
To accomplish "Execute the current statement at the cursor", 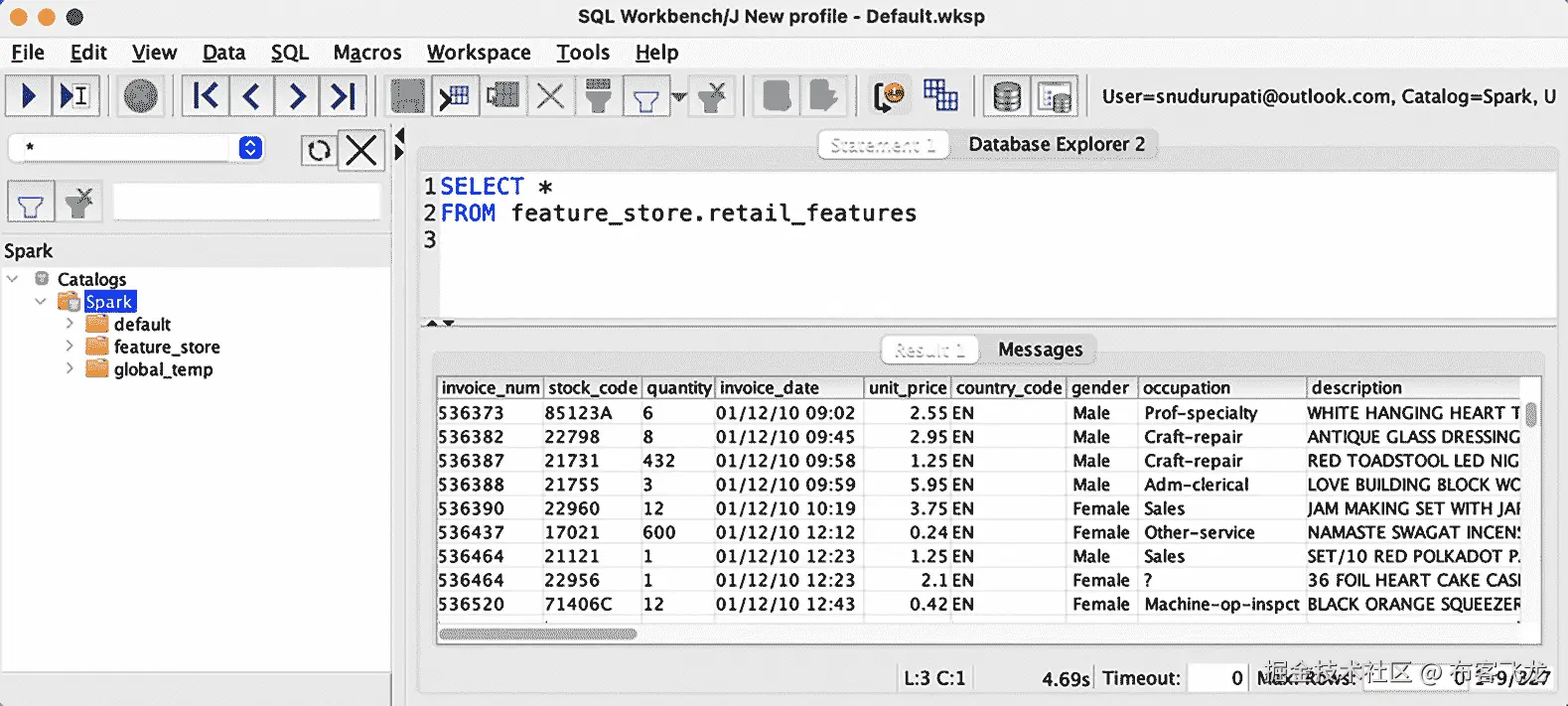I will (75, 96).
